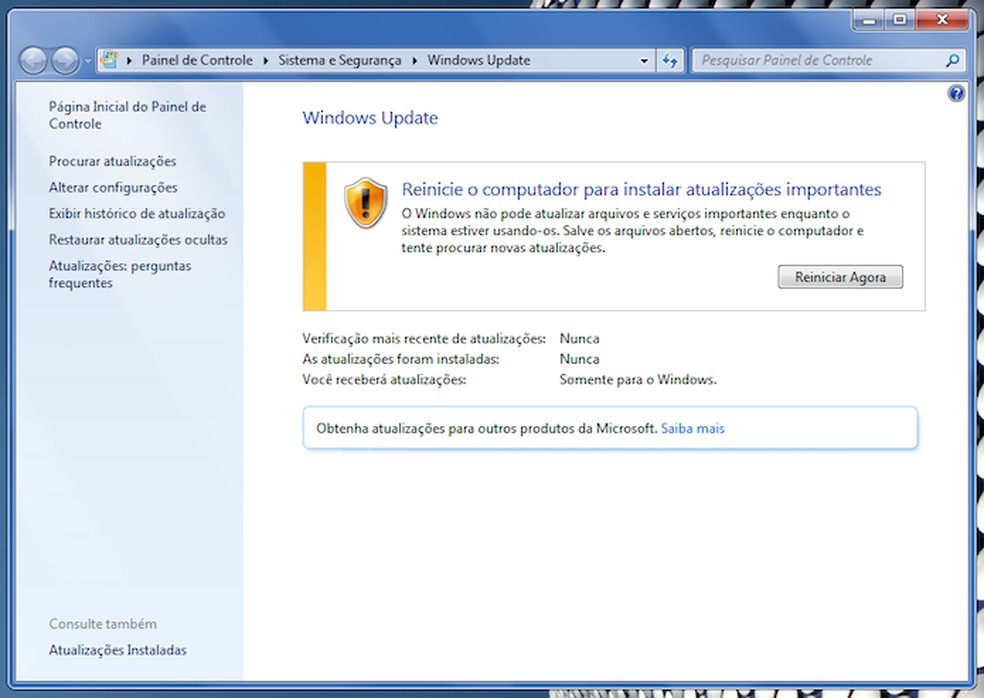The image size is (984, 698).
Task: Open the address bar history dropdown
Action: pos(644,61)
